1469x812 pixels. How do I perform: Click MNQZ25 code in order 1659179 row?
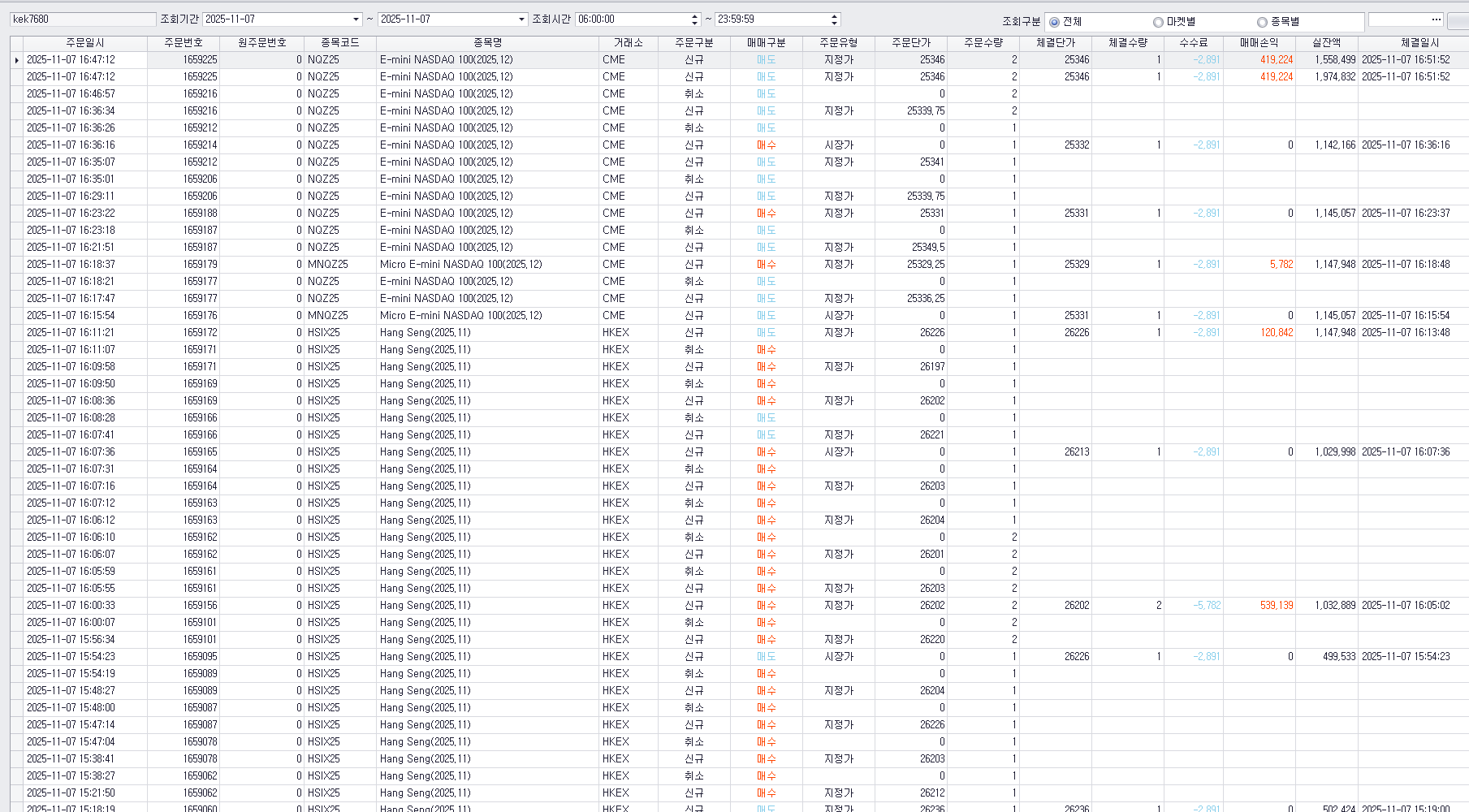[328, 265]
